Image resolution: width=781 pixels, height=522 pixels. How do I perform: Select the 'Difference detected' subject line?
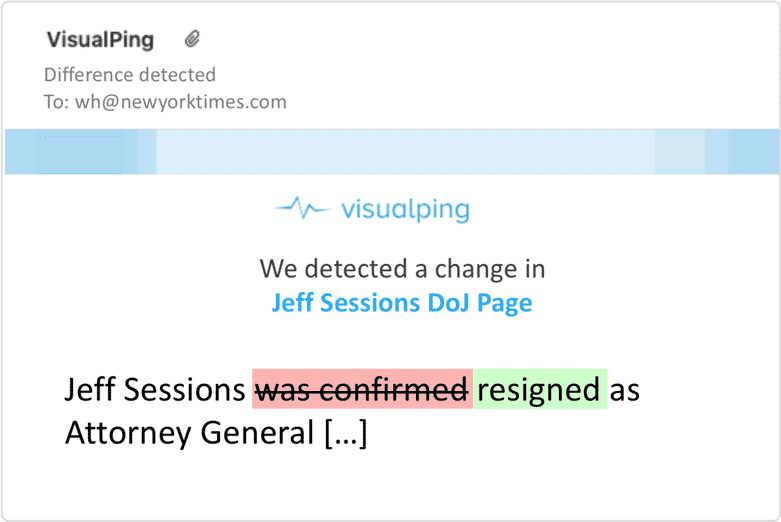click(130, 75)
